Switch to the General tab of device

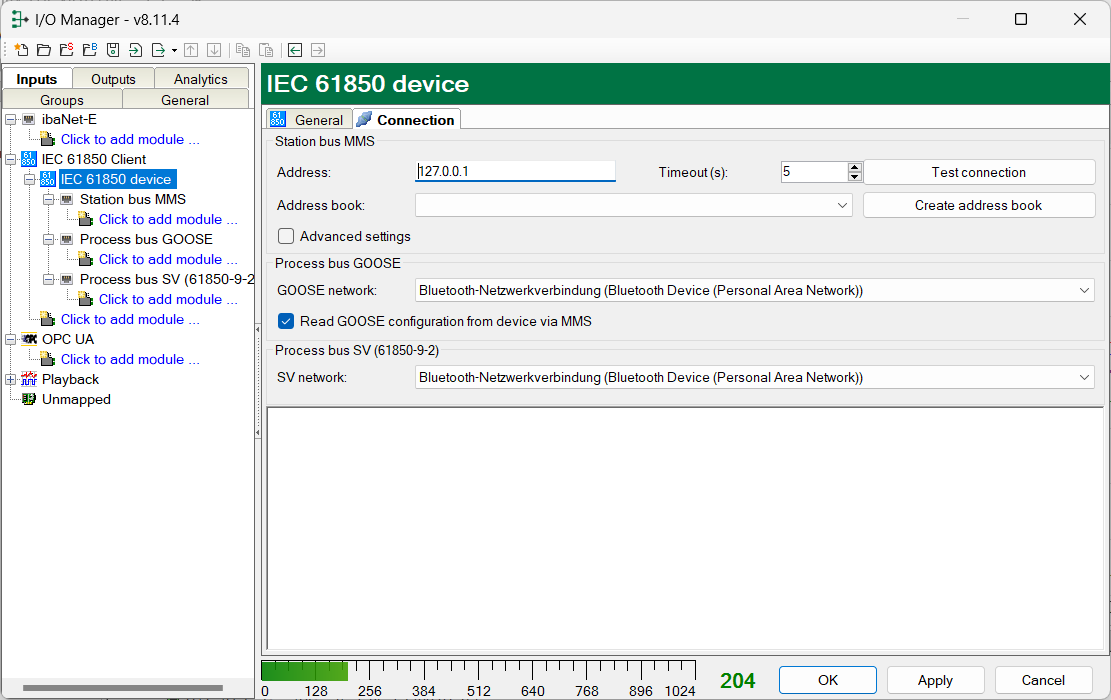[308, 120]
